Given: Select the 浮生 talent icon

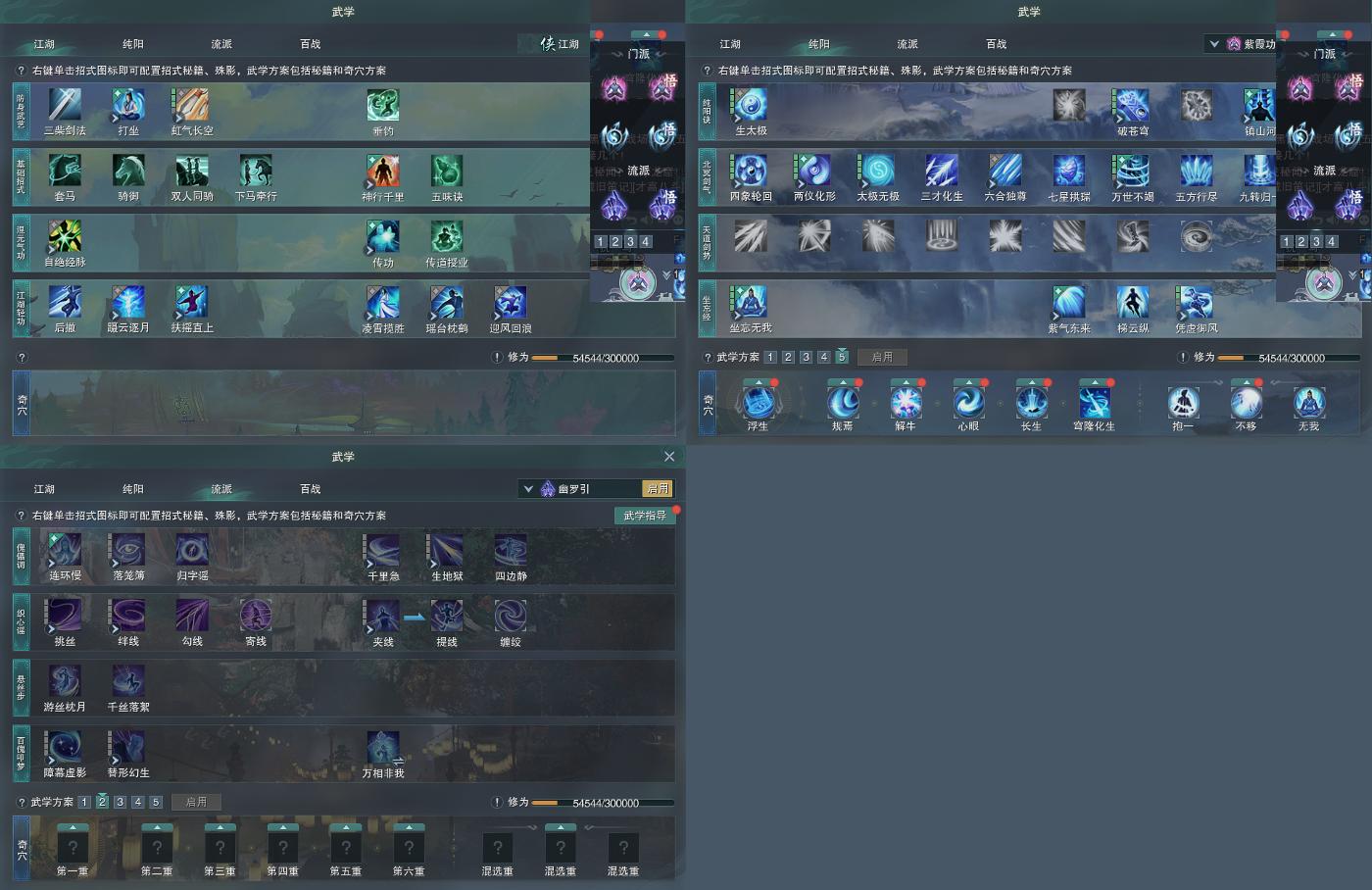Looking at the screenshot, I should click(759, 402).
